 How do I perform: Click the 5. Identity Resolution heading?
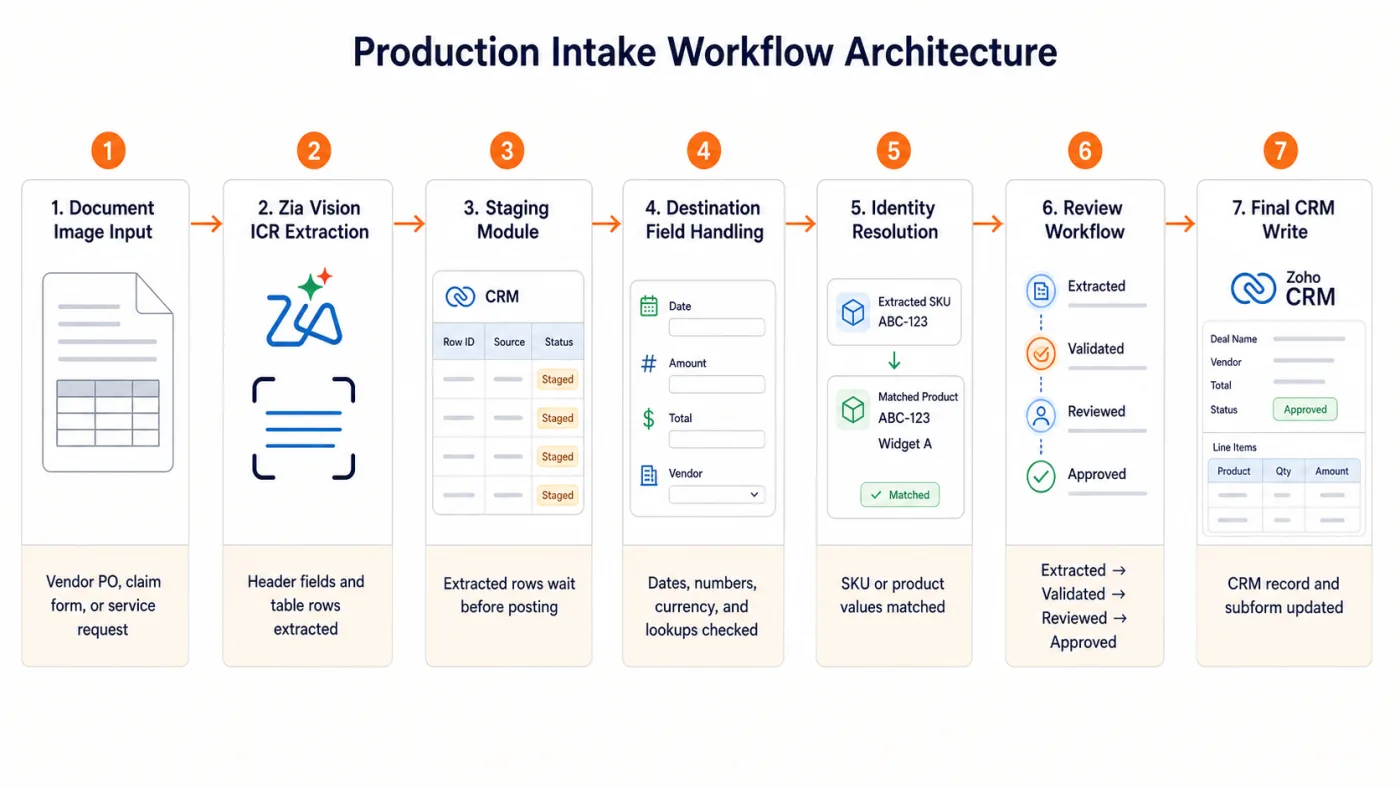click(x=894, y=220)
